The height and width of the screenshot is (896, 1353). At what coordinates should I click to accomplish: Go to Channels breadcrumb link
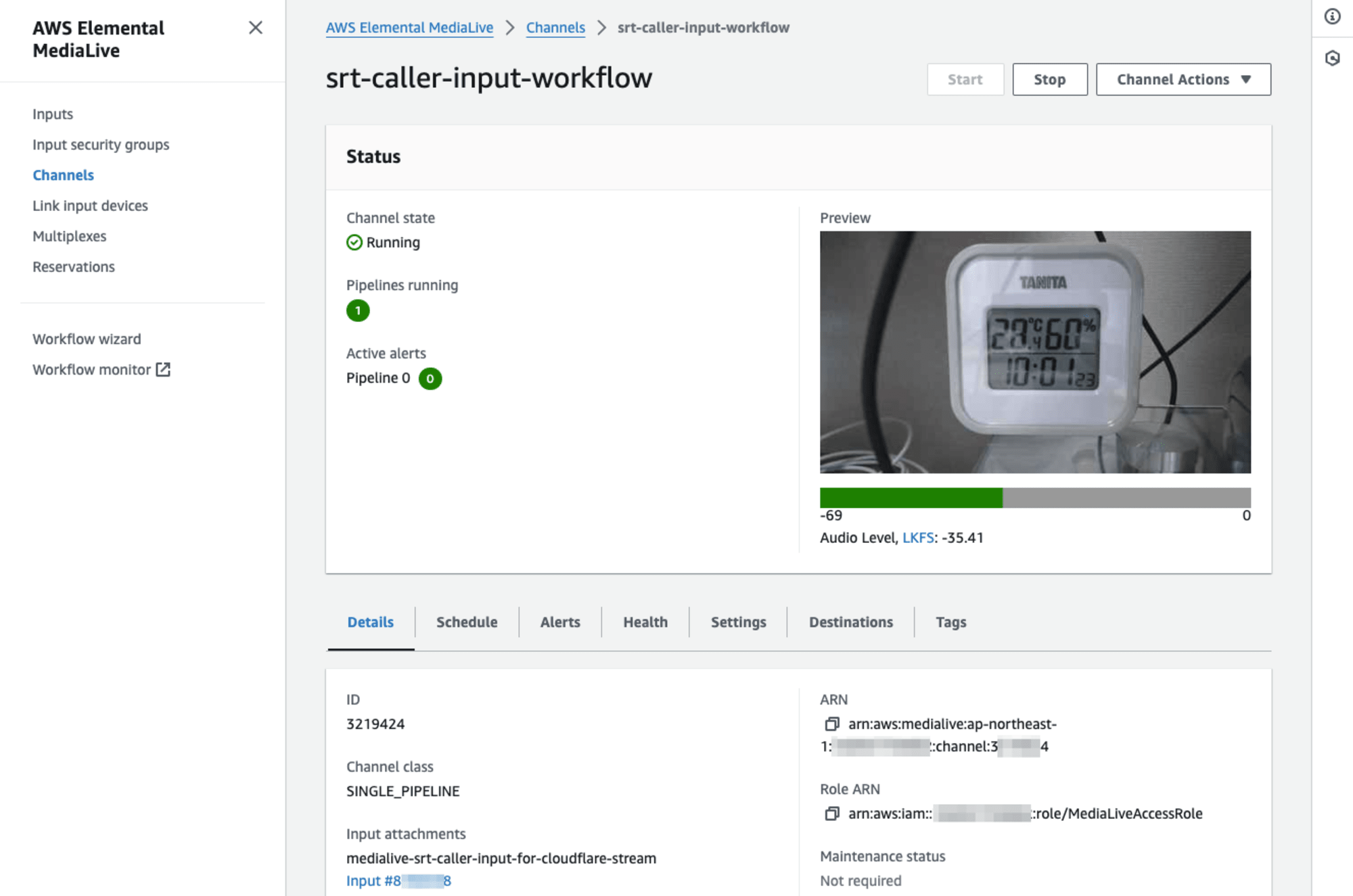(555, 28)
